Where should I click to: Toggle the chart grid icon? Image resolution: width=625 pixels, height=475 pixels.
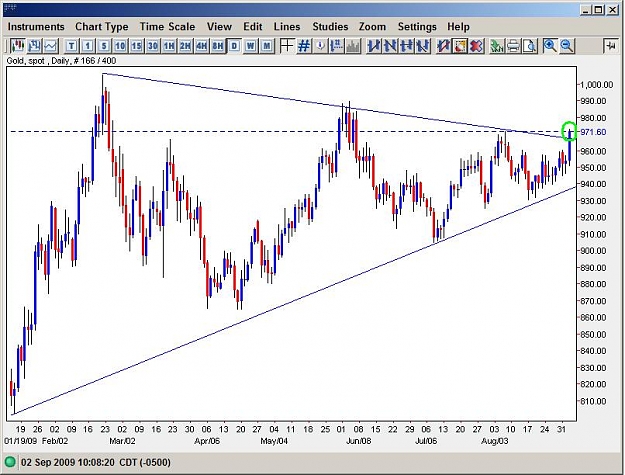[304, 46]
